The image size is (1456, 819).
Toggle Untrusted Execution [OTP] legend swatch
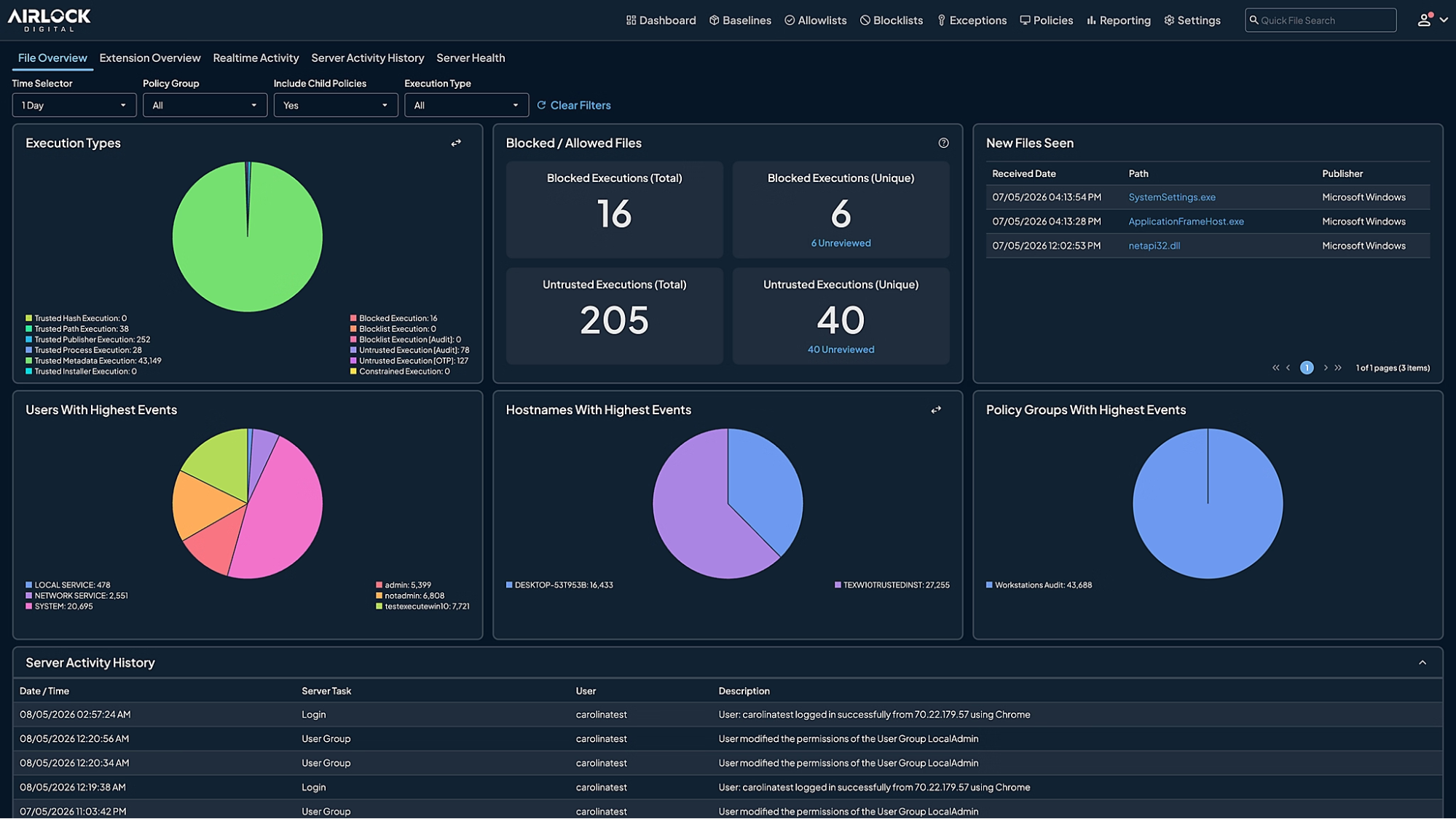pyautogui.click(x=353, y=361)
